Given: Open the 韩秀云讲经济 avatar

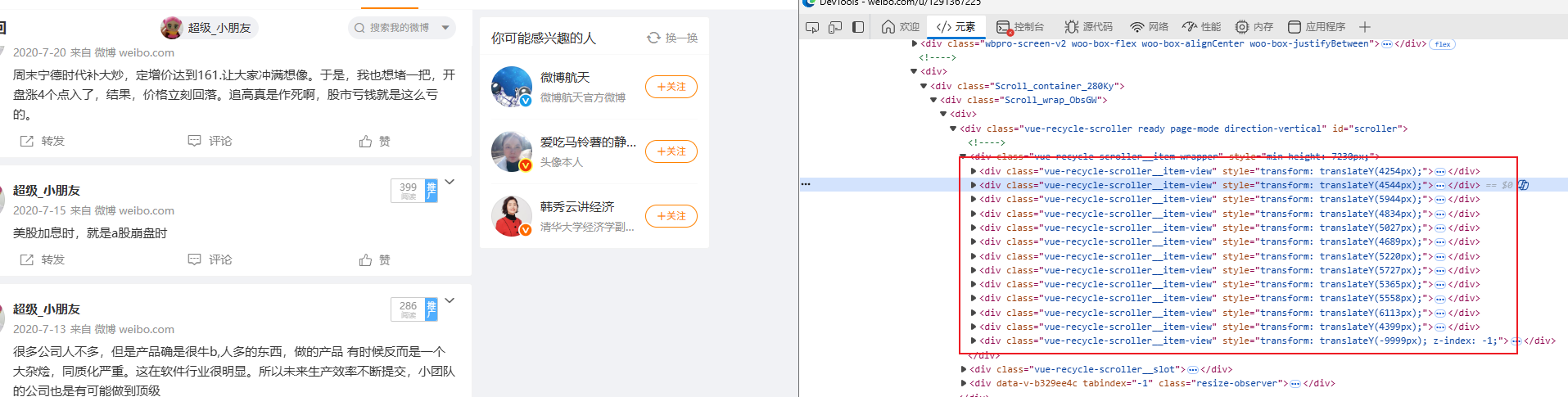Looking at the screenshot, I should coord(512,216).
